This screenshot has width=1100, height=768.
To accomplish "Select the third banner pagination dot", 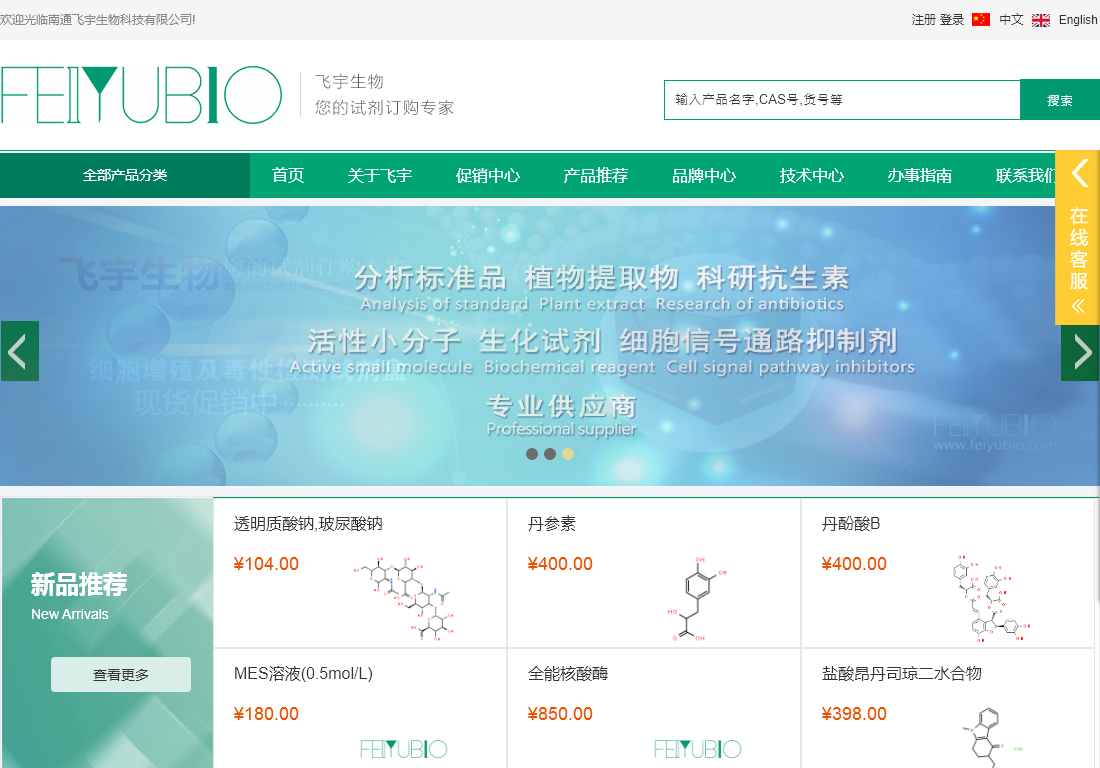I will coord(568,454).
